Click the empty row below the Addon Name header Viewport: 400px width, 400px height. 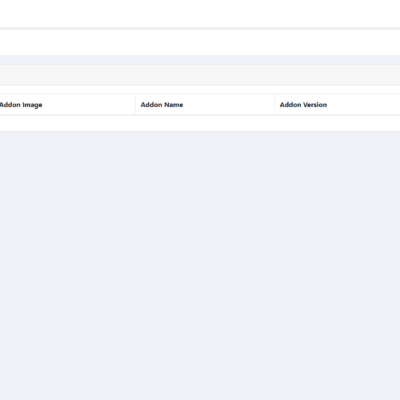(x=200, y=123)
